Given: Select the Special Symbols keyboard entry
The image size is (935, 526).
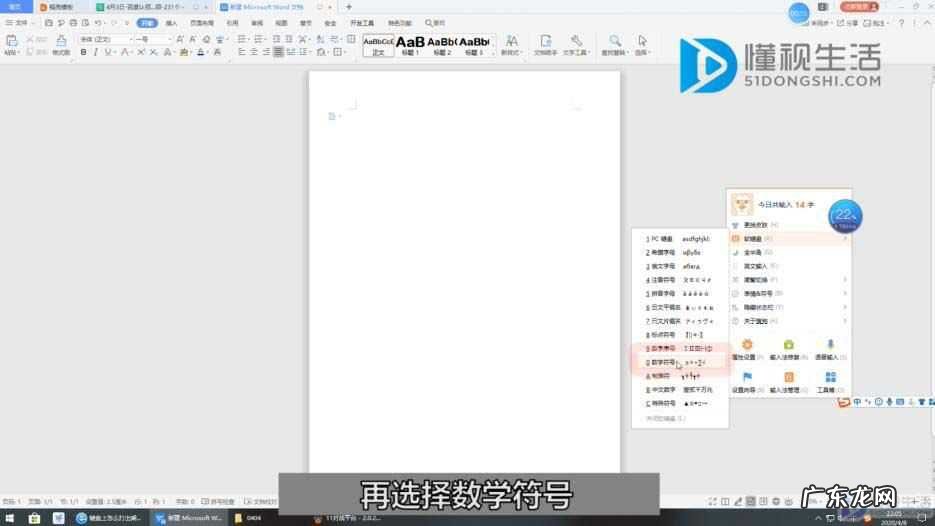Looking at the screenshot, I should pos(680,403).
